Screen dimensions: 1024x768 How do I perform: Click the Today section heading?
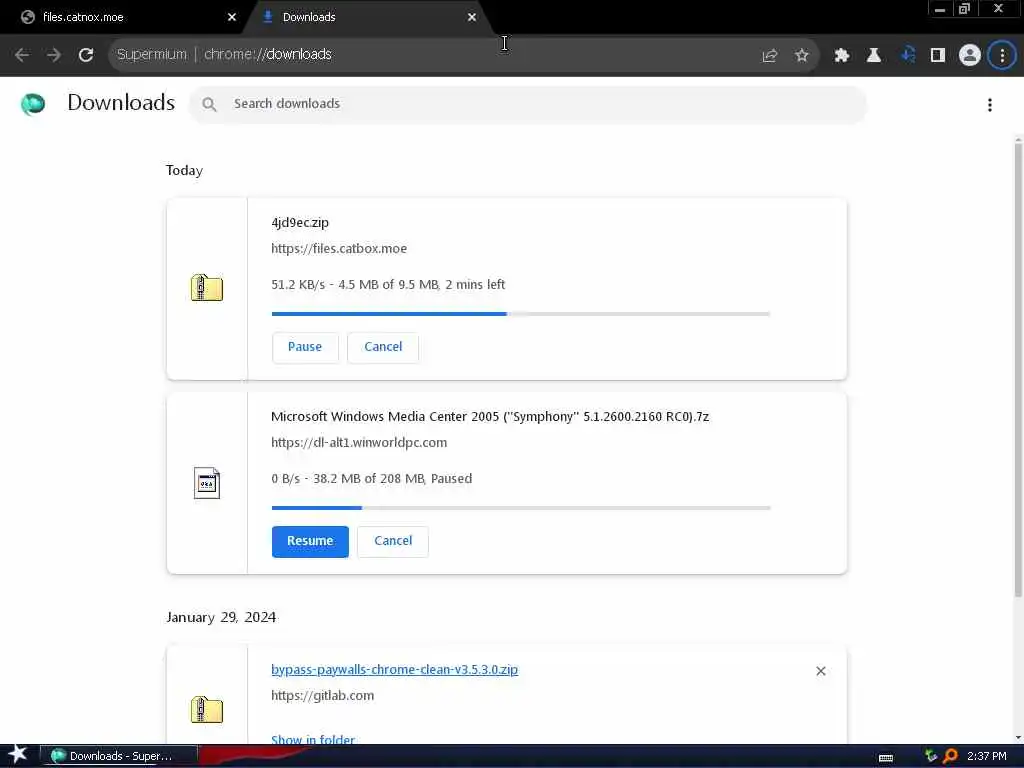tap(184, 170)
